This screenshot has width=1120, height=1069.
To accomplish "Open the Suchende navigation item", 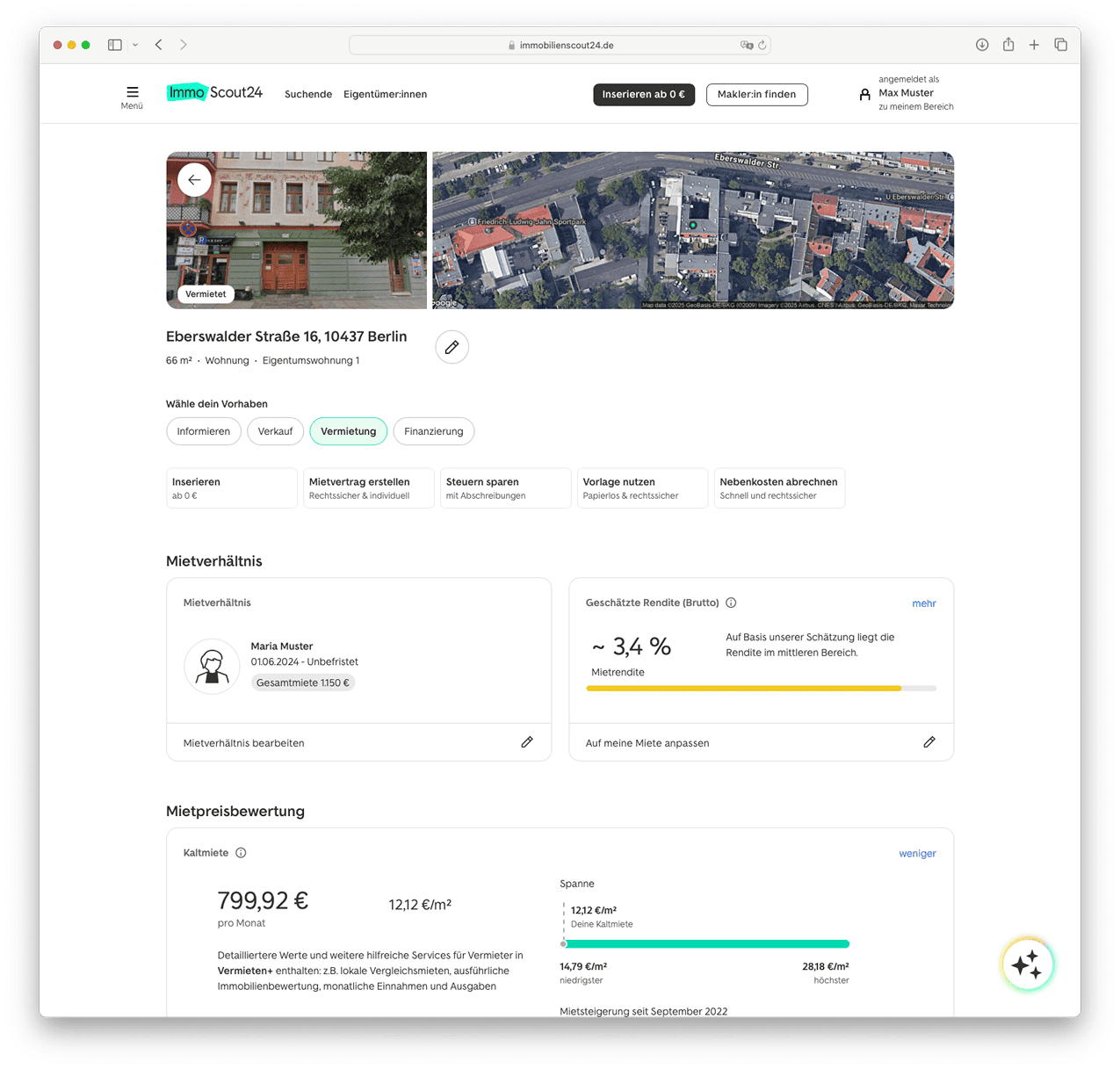I will pyautogui.click(x=308, y=94).
